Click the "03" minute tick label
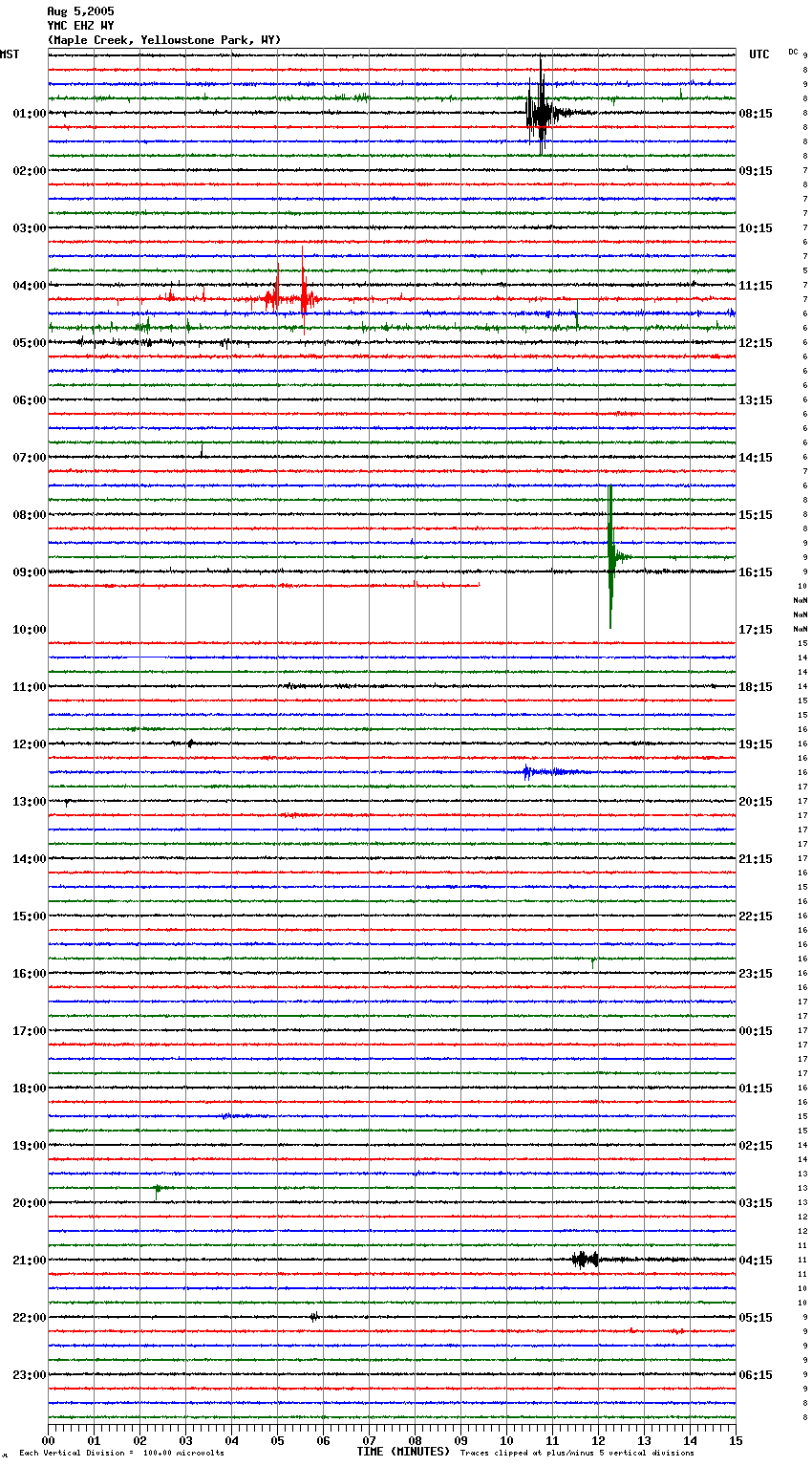 click(185, 1440)
